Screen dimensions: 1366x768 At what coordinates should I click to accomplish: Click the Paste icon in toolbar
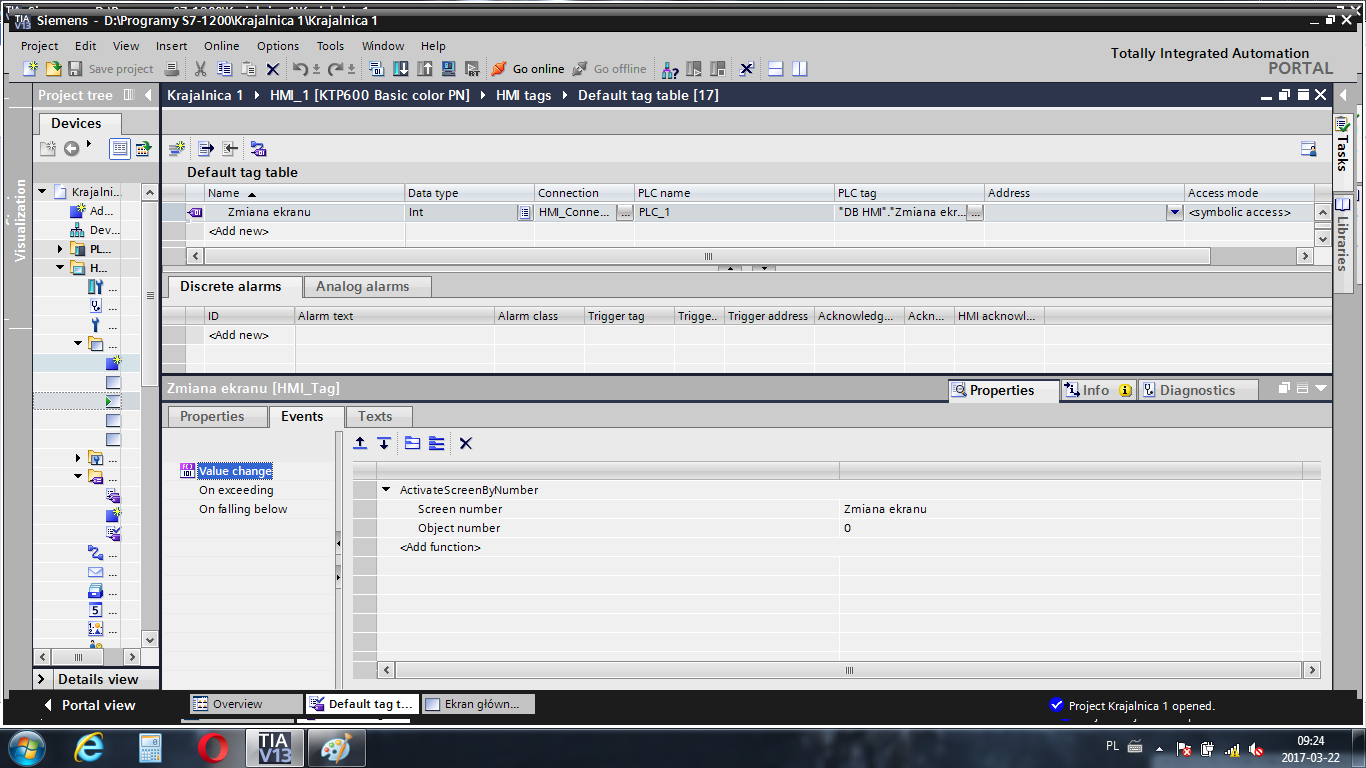click(x=248, y=69)
